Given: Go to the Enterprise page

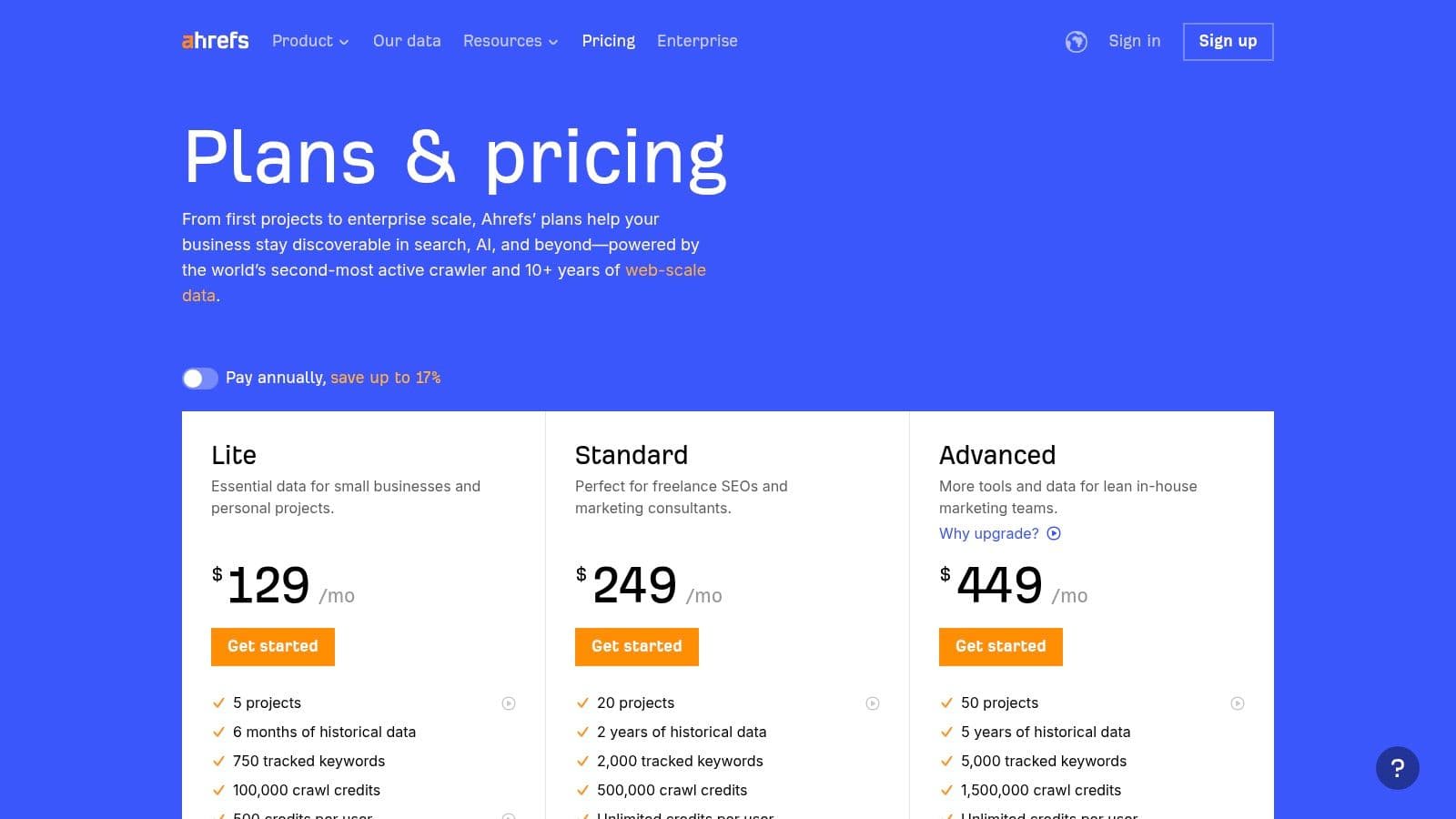Looking at the screenshot, I should [697, 41].
